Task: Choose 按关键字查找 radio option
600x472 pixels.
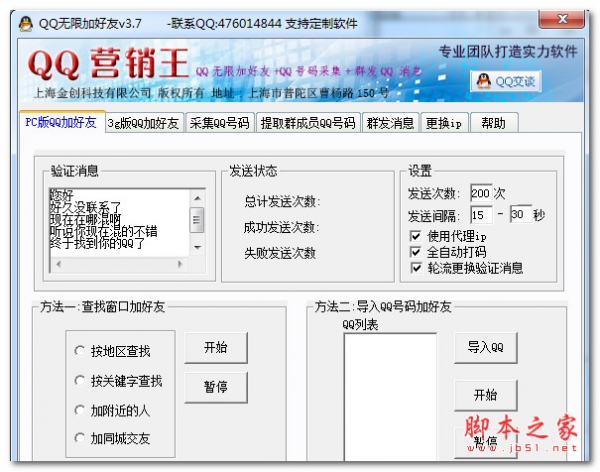Action: tap(79, 381)
